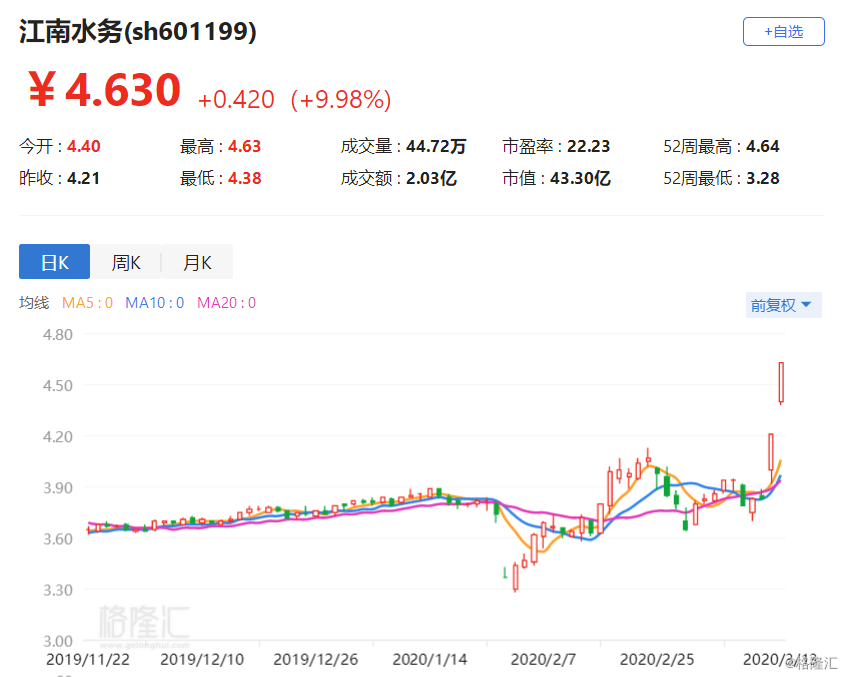Click the 最高 value 4.63
This screenshot has height=677, width=845.
point(245,146)
